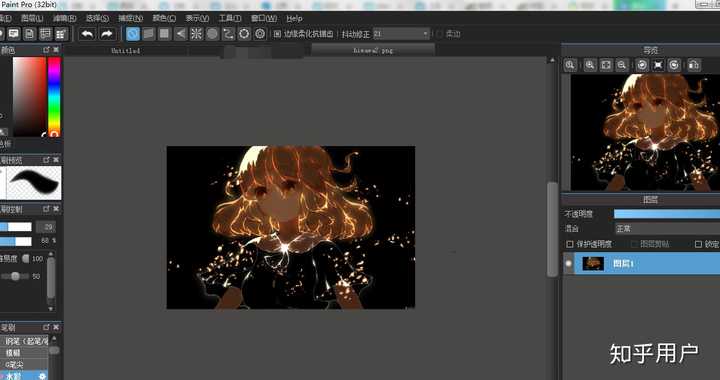Open the Help menu
Viewport: 720px width, 380px height.
[294, 18]
